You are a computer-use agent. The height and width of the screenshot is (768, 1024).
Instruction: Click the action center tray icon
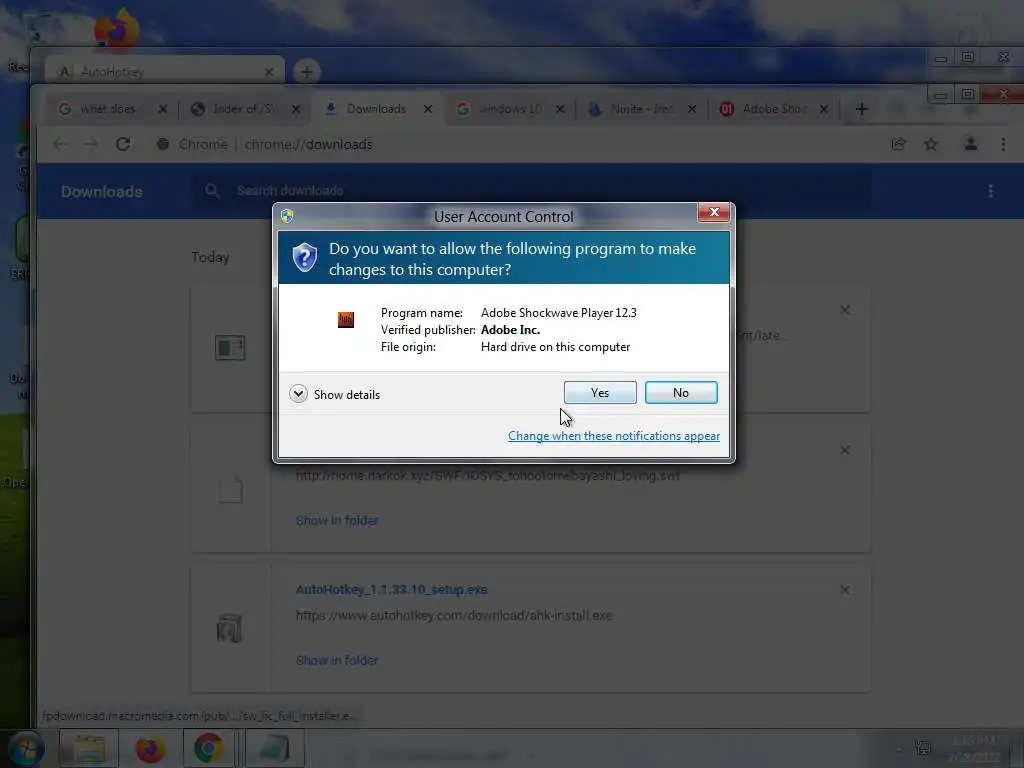tap(922, 748)
